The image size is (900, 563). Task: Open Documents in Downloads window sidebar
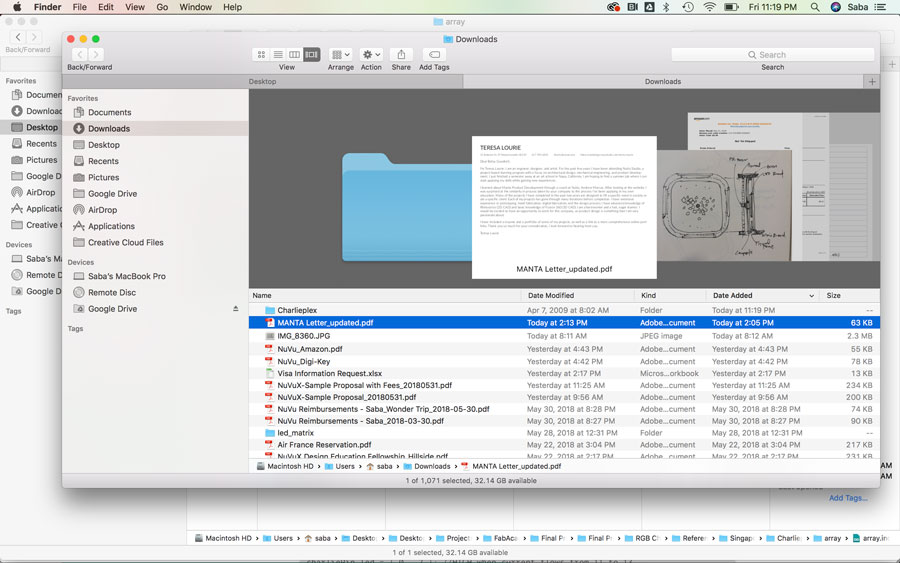coord(155,112)
